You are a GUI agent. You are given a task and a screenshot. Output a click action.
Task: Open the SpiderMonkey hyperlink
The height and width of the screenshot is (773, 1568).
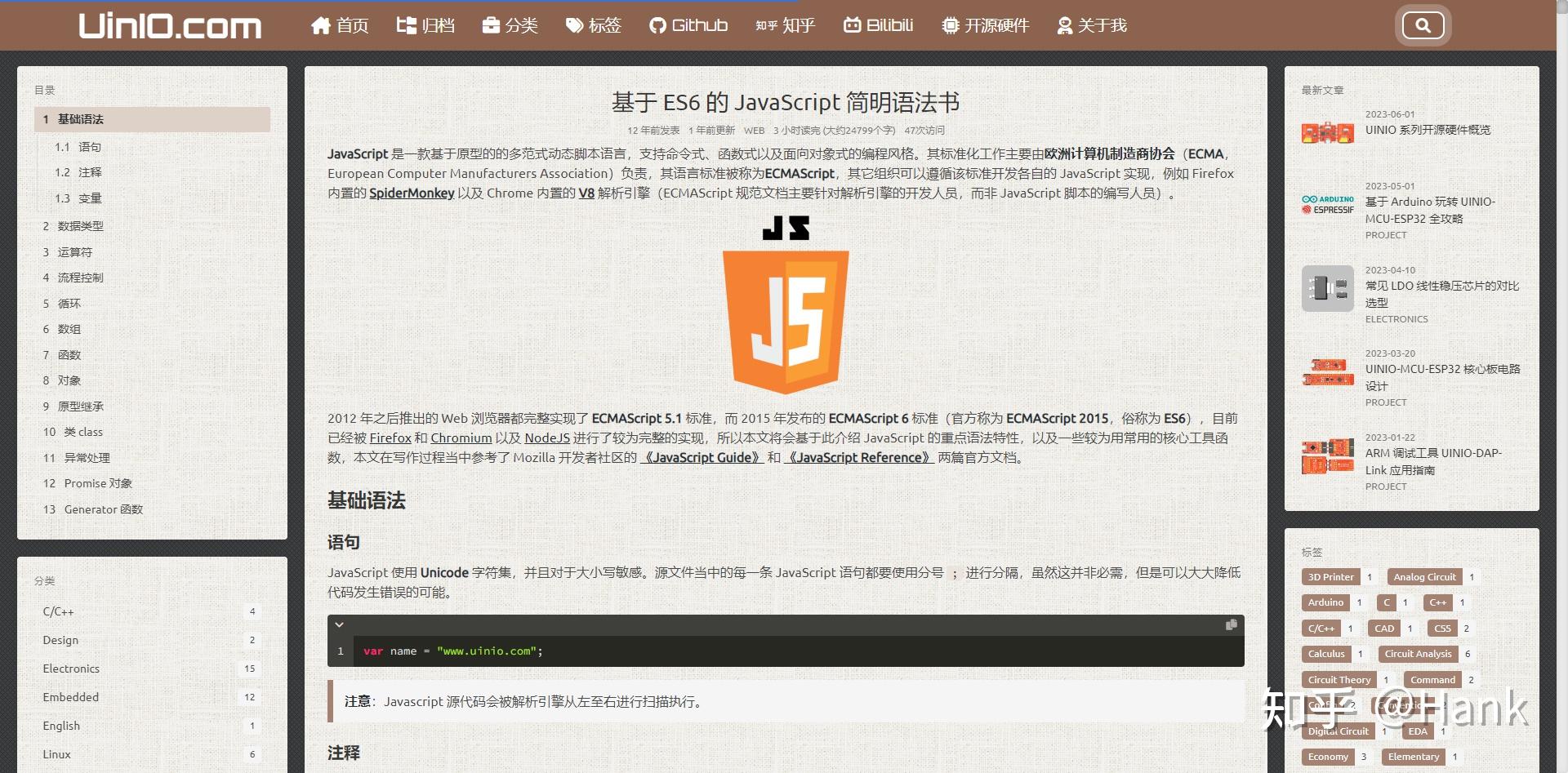point(412,193)
